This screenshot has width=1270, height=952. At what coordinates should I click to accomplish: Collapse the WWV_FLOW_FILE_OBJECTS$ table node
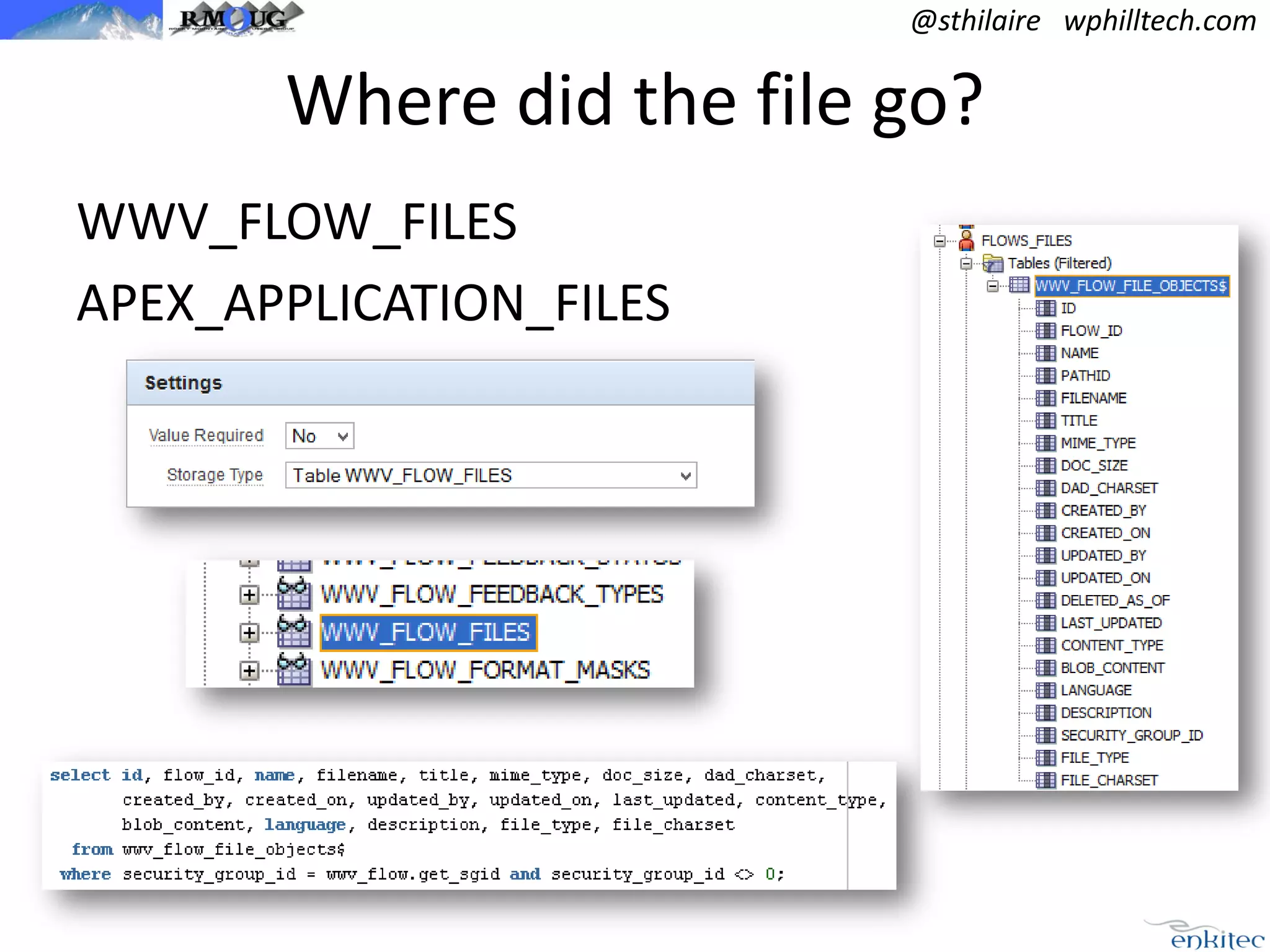tap(993, 286)
